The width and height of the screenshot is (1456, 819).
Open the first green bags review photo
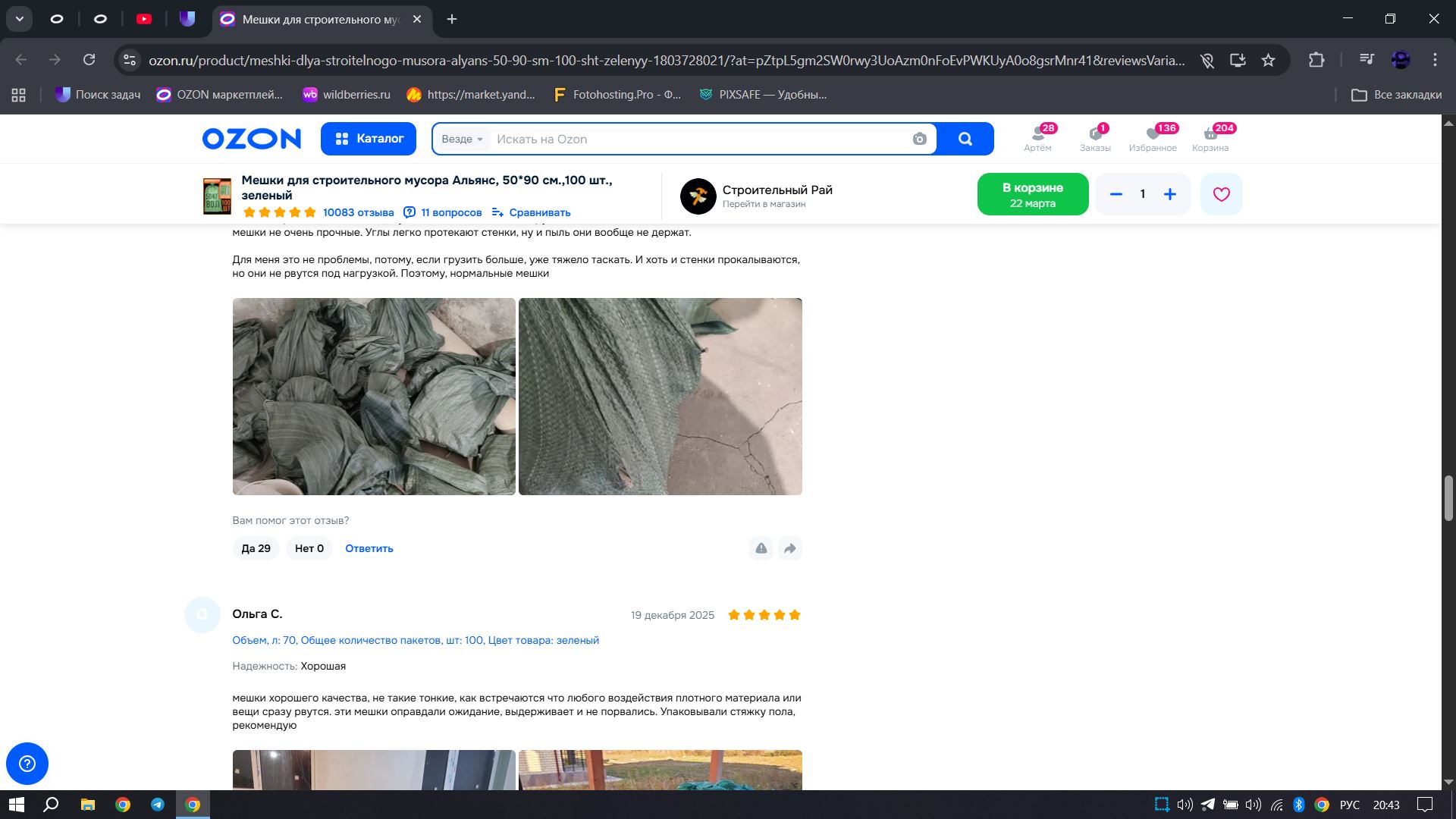click(374, 397)
